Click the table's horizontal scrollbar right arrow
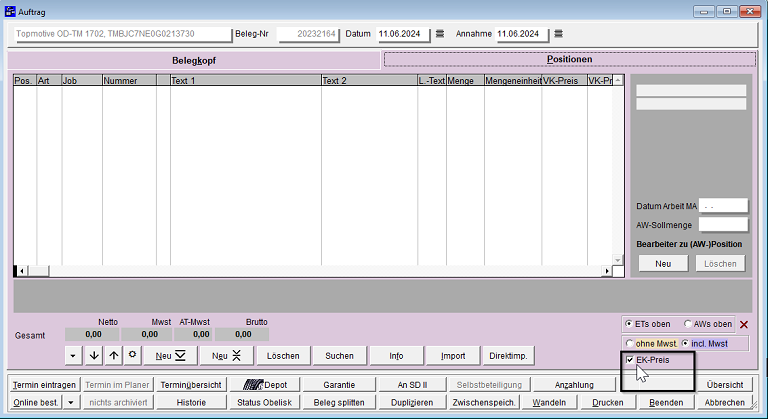Image resolution: width=768 pixels, height=419 pixels. pyautogui.click(x=607, y=271)
